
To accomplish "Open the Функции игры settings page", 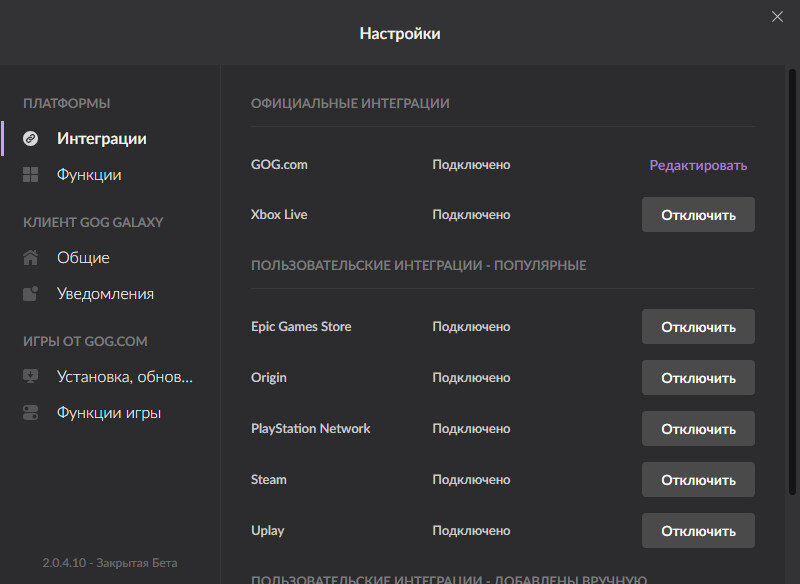I will 108,413.
